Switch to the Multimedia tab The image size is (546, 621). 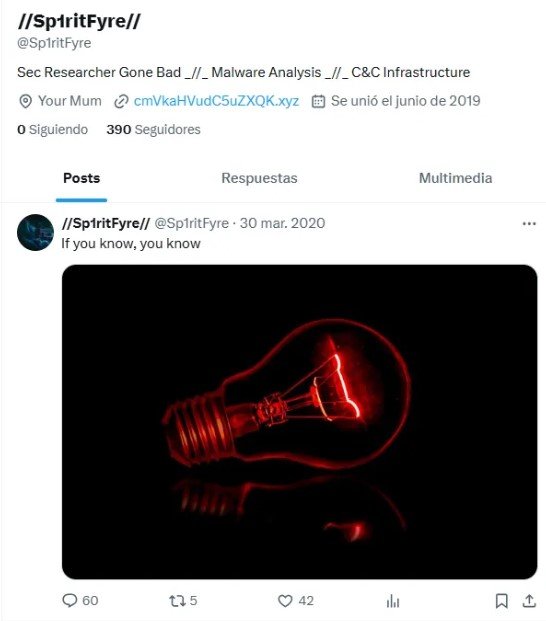(x=455, y=178)
